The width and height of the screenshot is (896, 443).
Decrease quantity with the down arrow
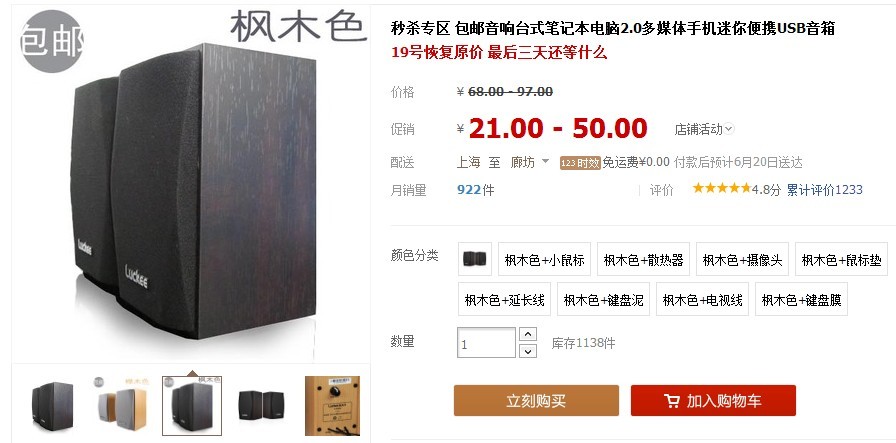point(528,351)
